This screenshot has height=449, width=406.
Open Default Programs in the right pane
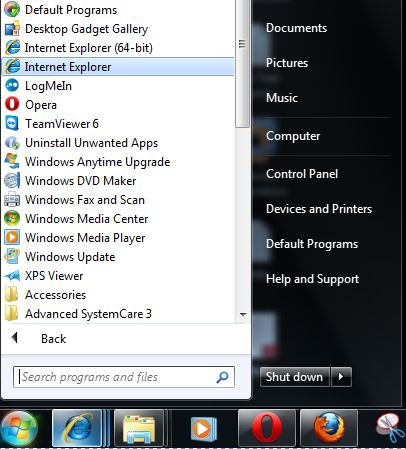pyautogui.click(x=312, y=244)
